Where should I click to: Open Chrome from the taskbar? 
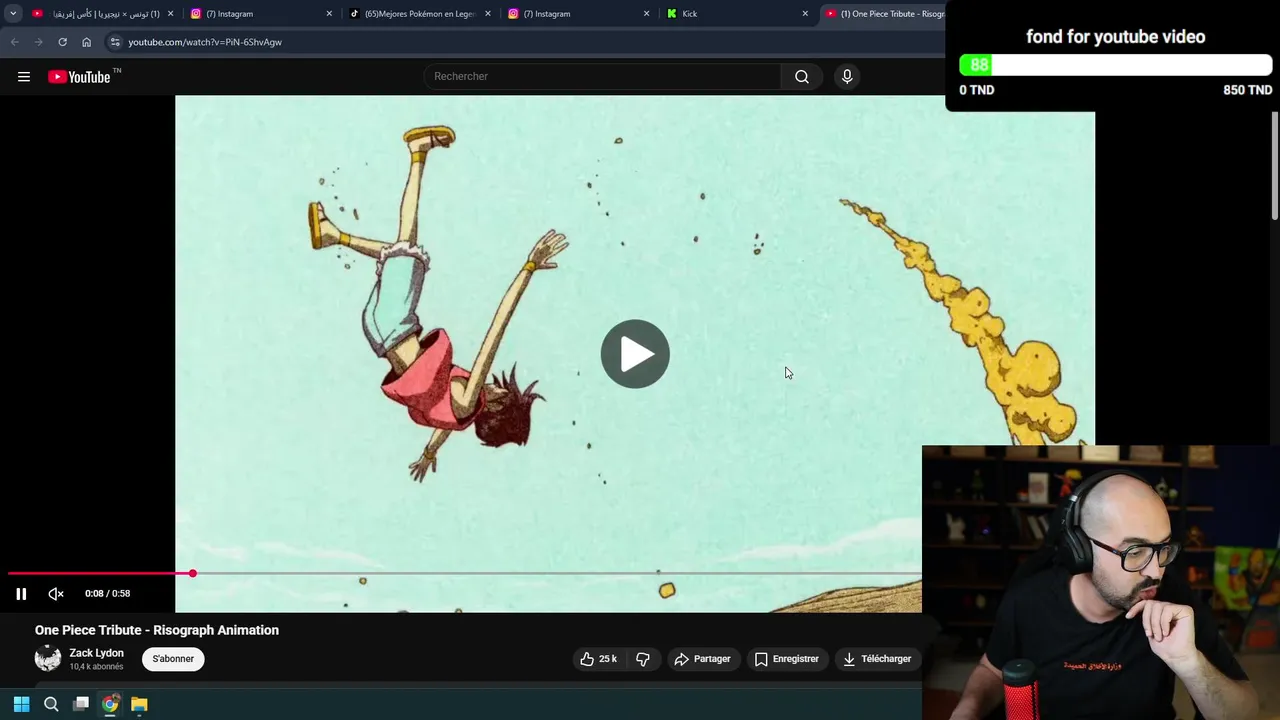(110, 704)
